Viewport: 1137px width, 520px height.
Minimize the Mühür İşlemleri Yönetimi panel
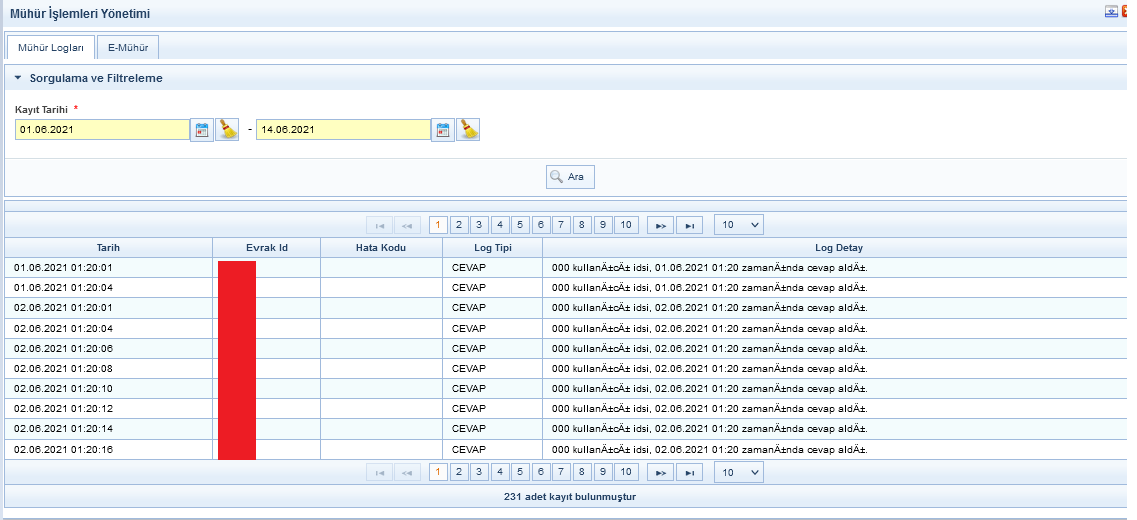click(1111, 12)
